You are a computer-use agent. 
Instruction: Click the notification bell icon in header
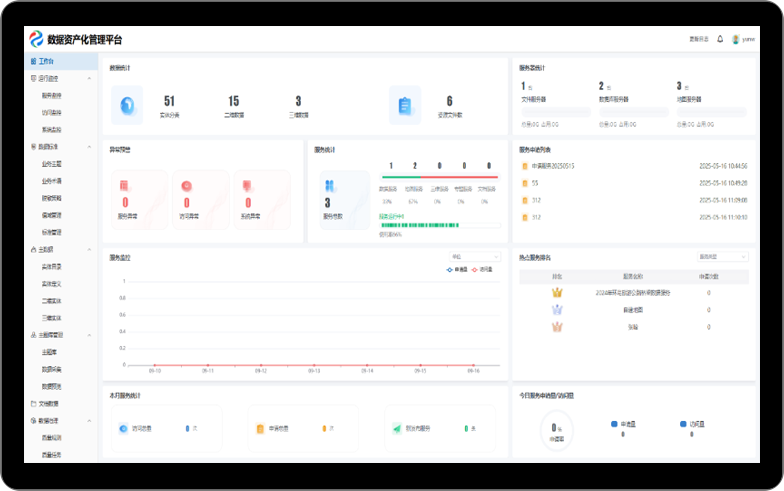pyautogui.click(x=720, y=40)
